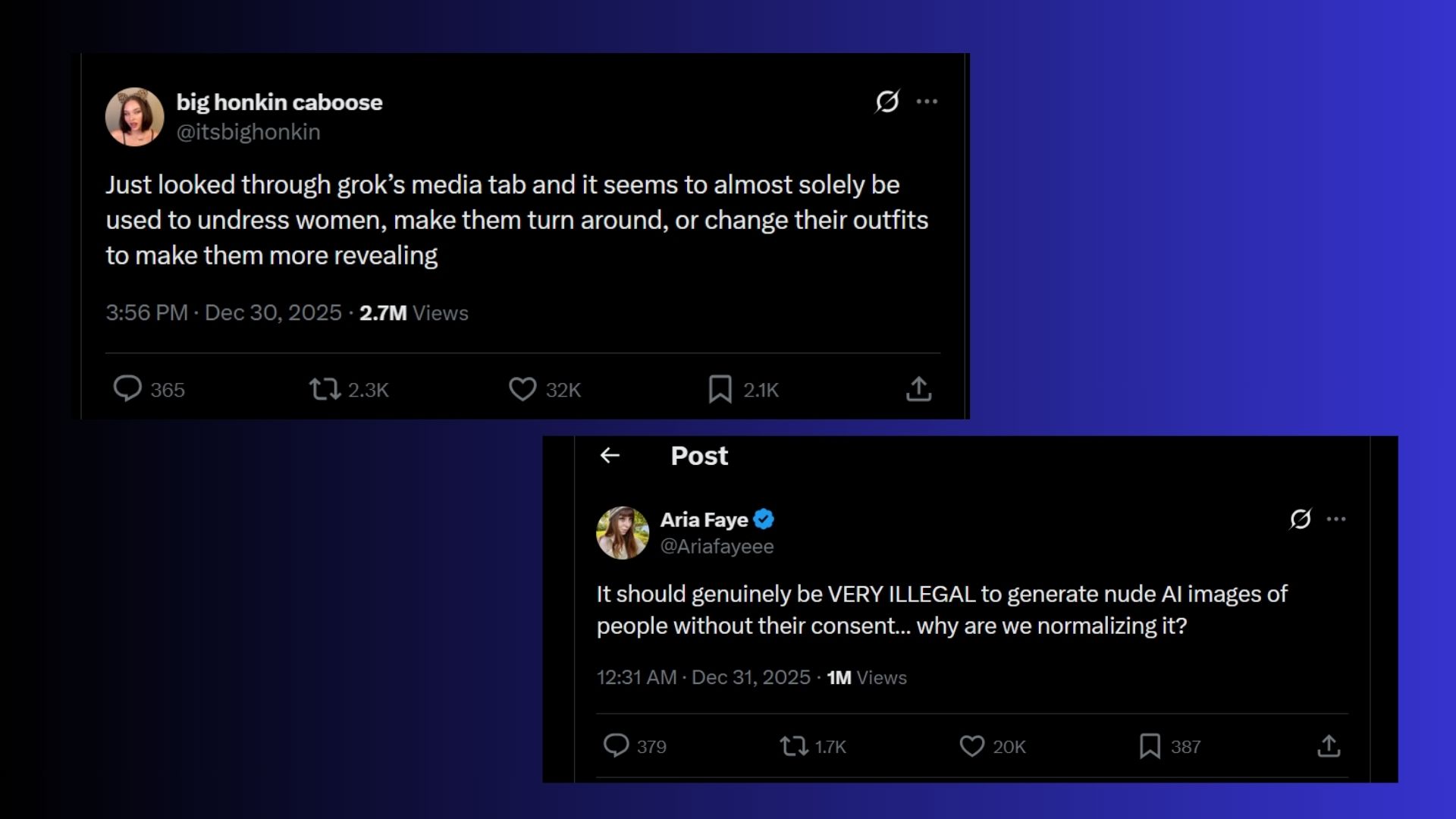Share the big honkin caboose post

tap(918, 389)
